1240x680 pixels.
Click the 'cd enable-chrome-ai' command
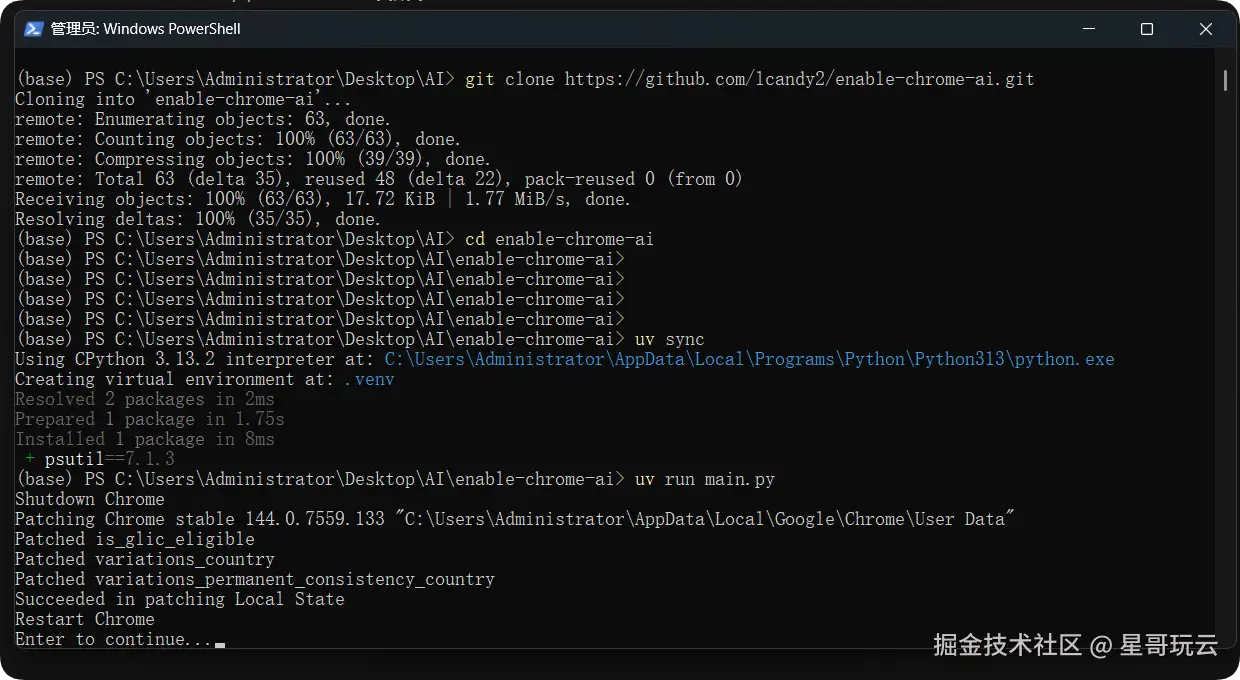coord(559,239)
